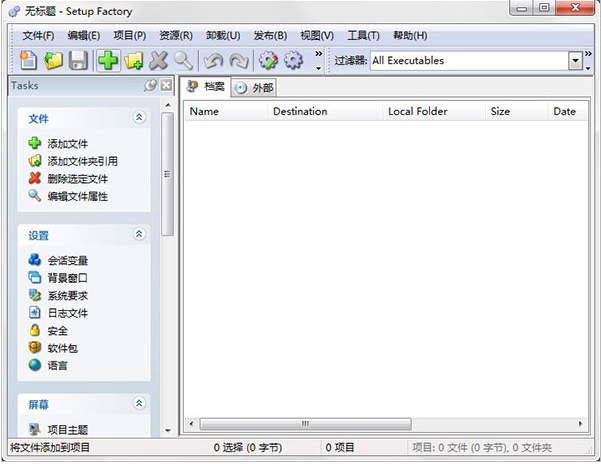
Task: Open the 发布(B) menu
Action: [270, 36]
